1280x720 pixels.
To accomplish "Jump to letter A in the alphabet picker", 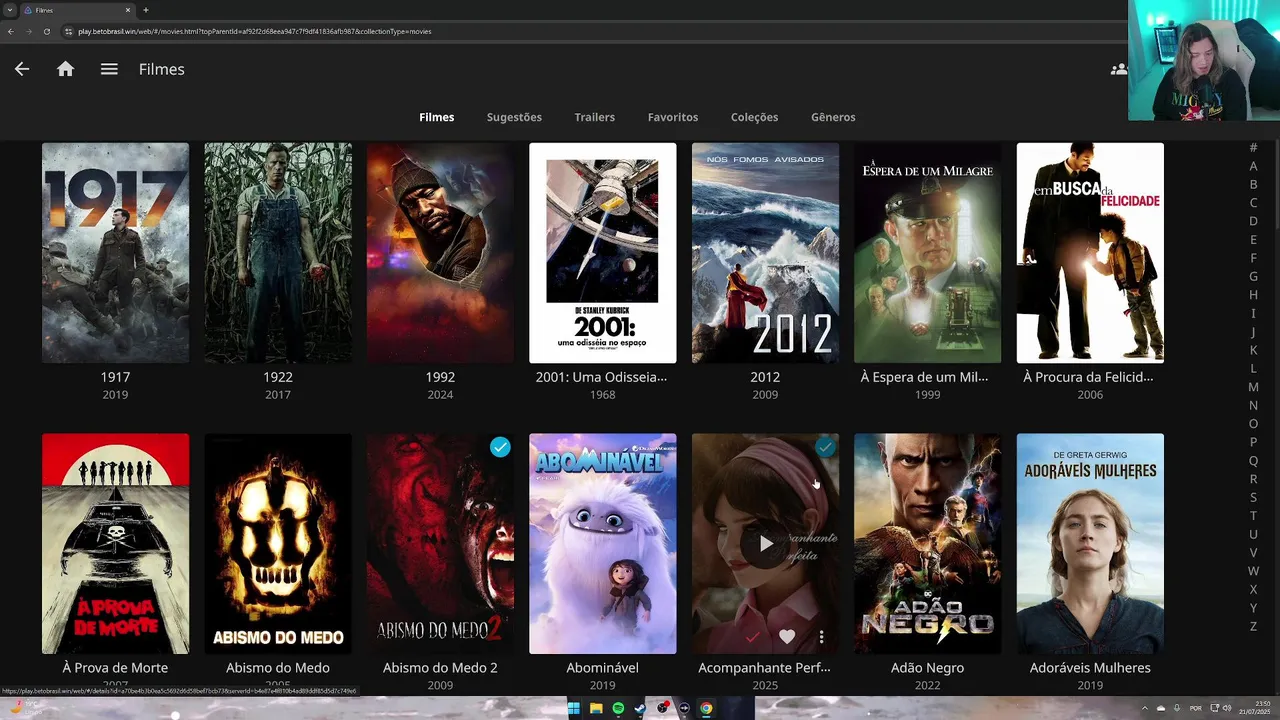I will [x=1253, y=166].
